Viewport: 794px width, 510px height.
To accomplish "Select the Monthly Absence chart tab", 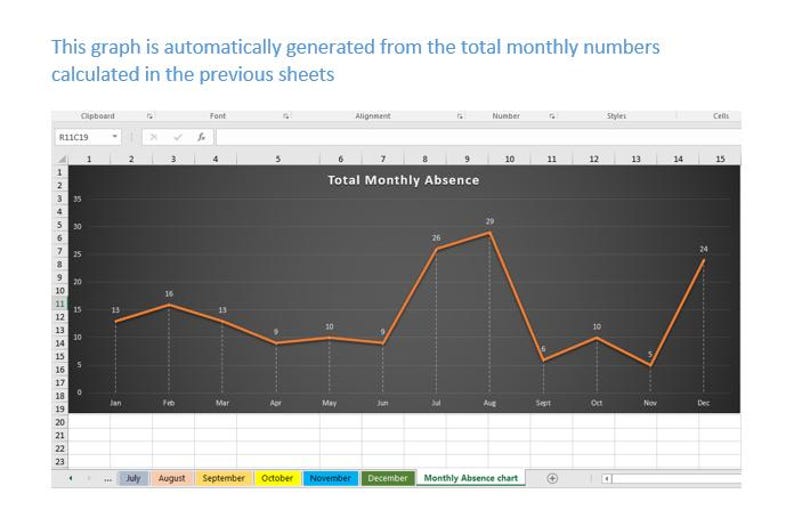I will tap(470, 478).
